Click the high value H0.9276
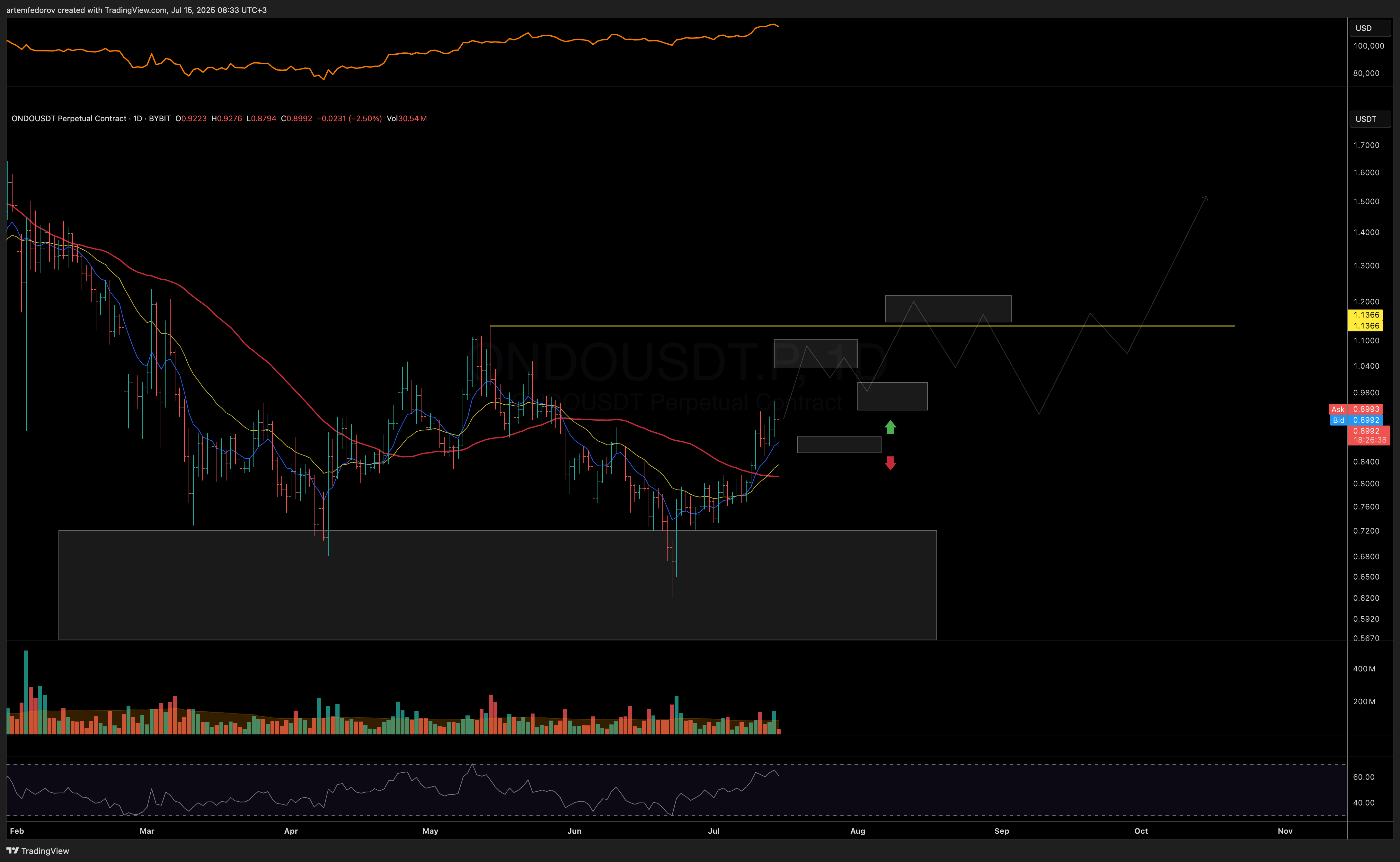 coord(226,119)
